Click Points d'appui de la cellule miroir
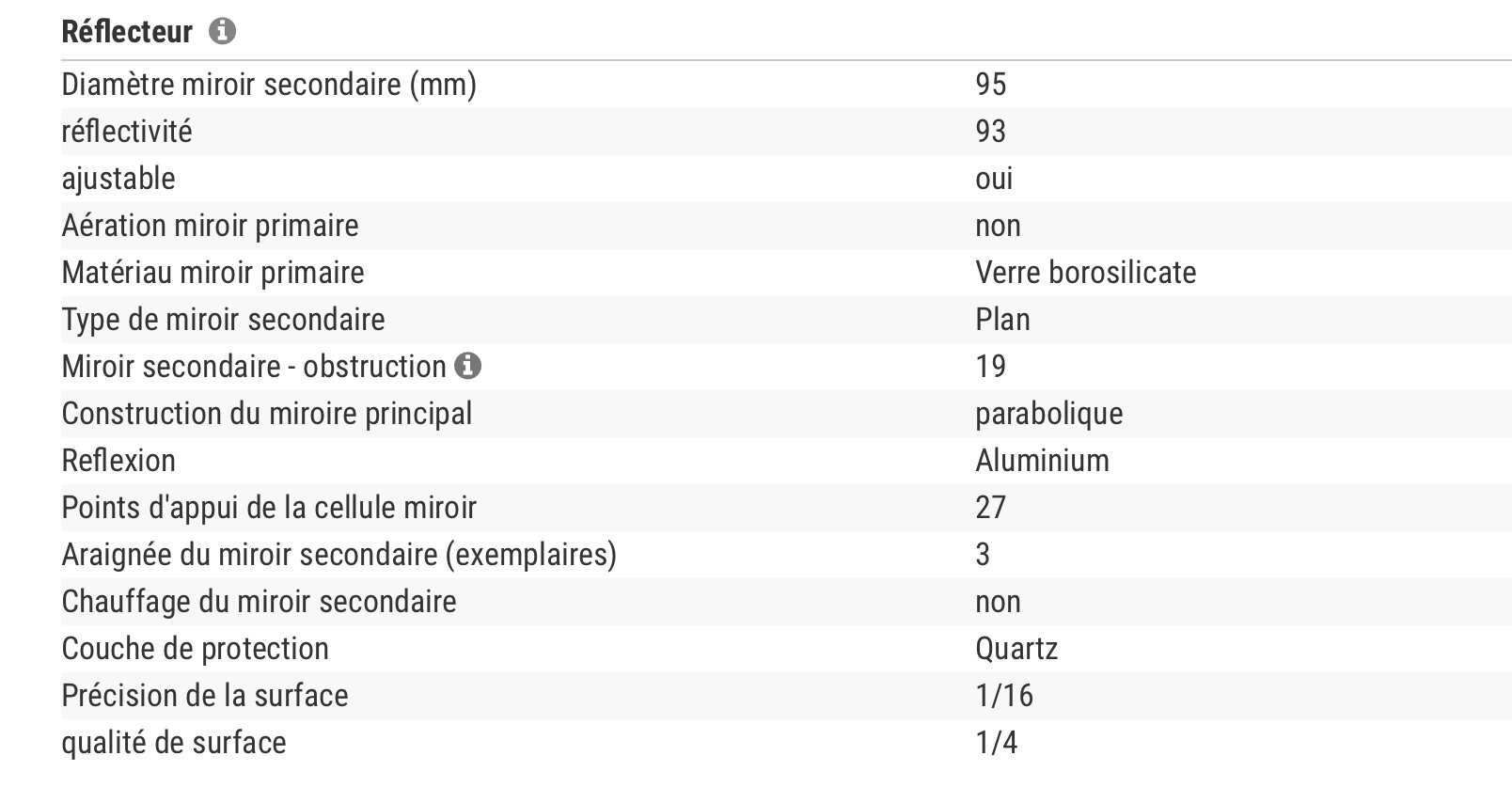The height and width of the screenshot is (787, 1512). (269, 508)
